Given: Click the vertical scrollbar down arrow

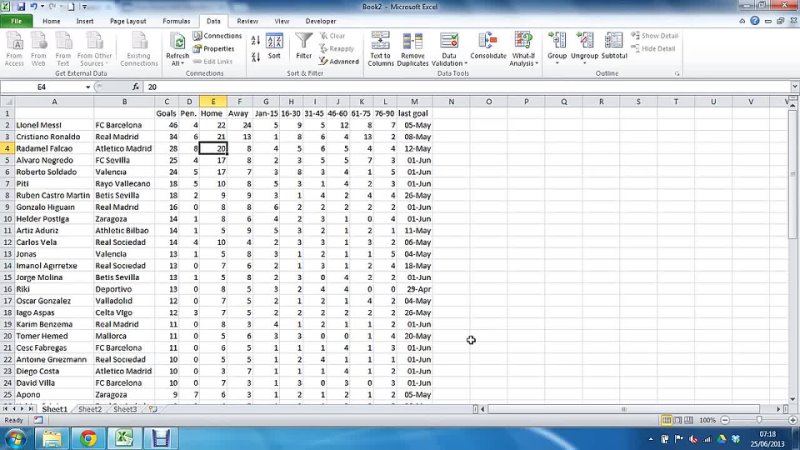Looking at the screenshot, I should tap(793, 399).
